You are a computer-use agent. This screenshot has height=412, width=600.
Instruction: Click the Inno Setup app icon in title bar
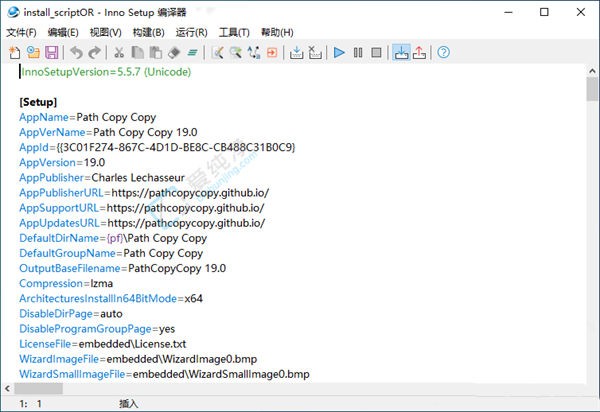pyautogui.click(x=13, y=12)
